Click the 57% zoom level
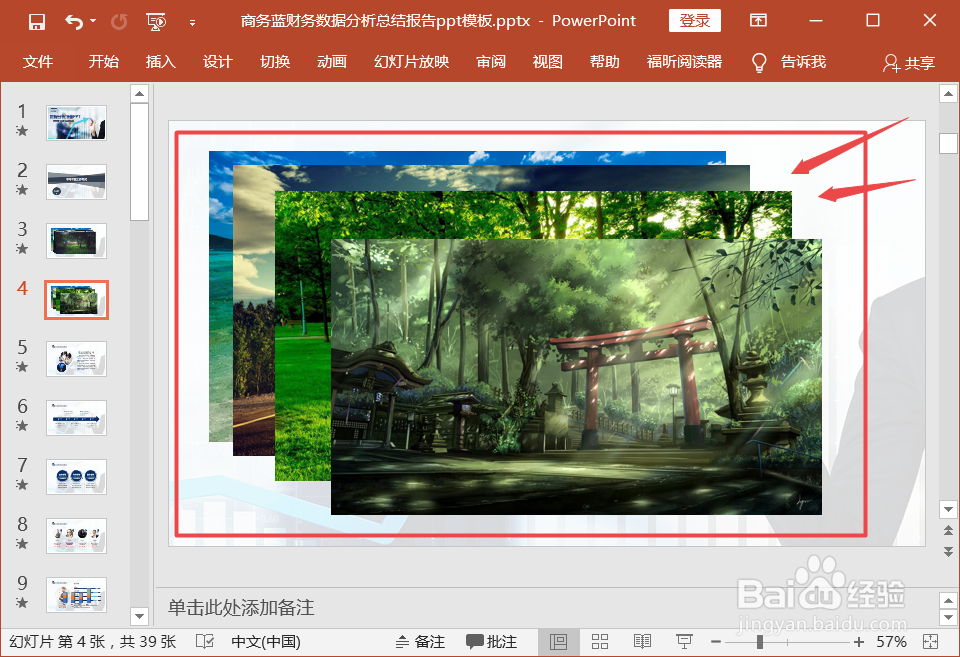 click(891, 642)
